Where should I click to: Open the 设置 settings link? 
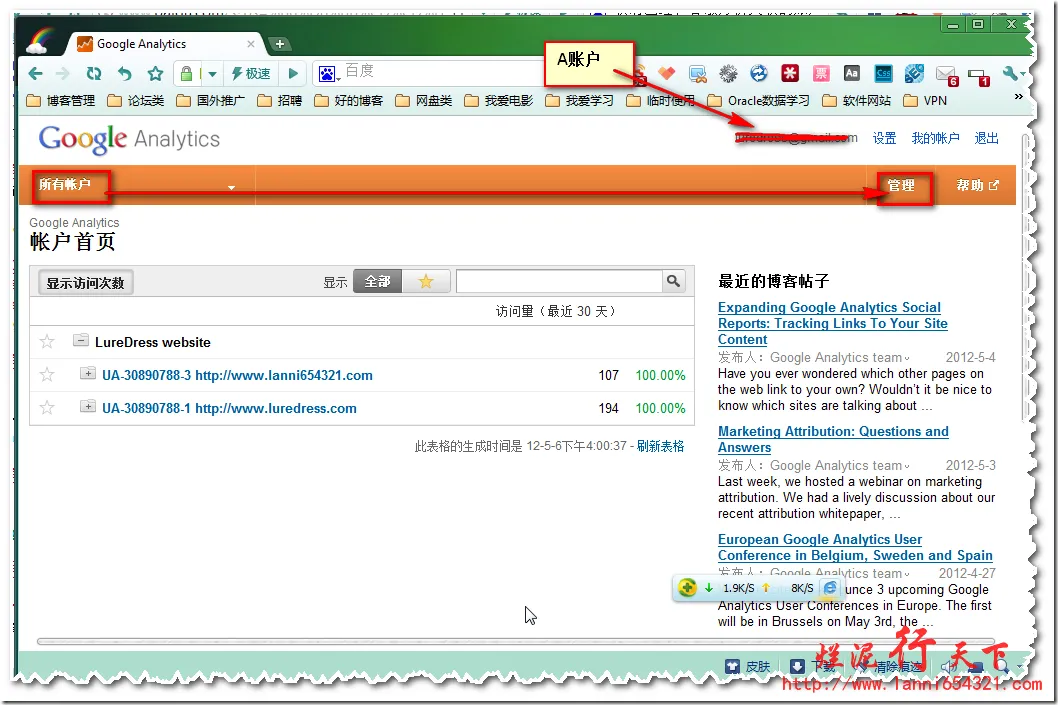tap(884, 138)
